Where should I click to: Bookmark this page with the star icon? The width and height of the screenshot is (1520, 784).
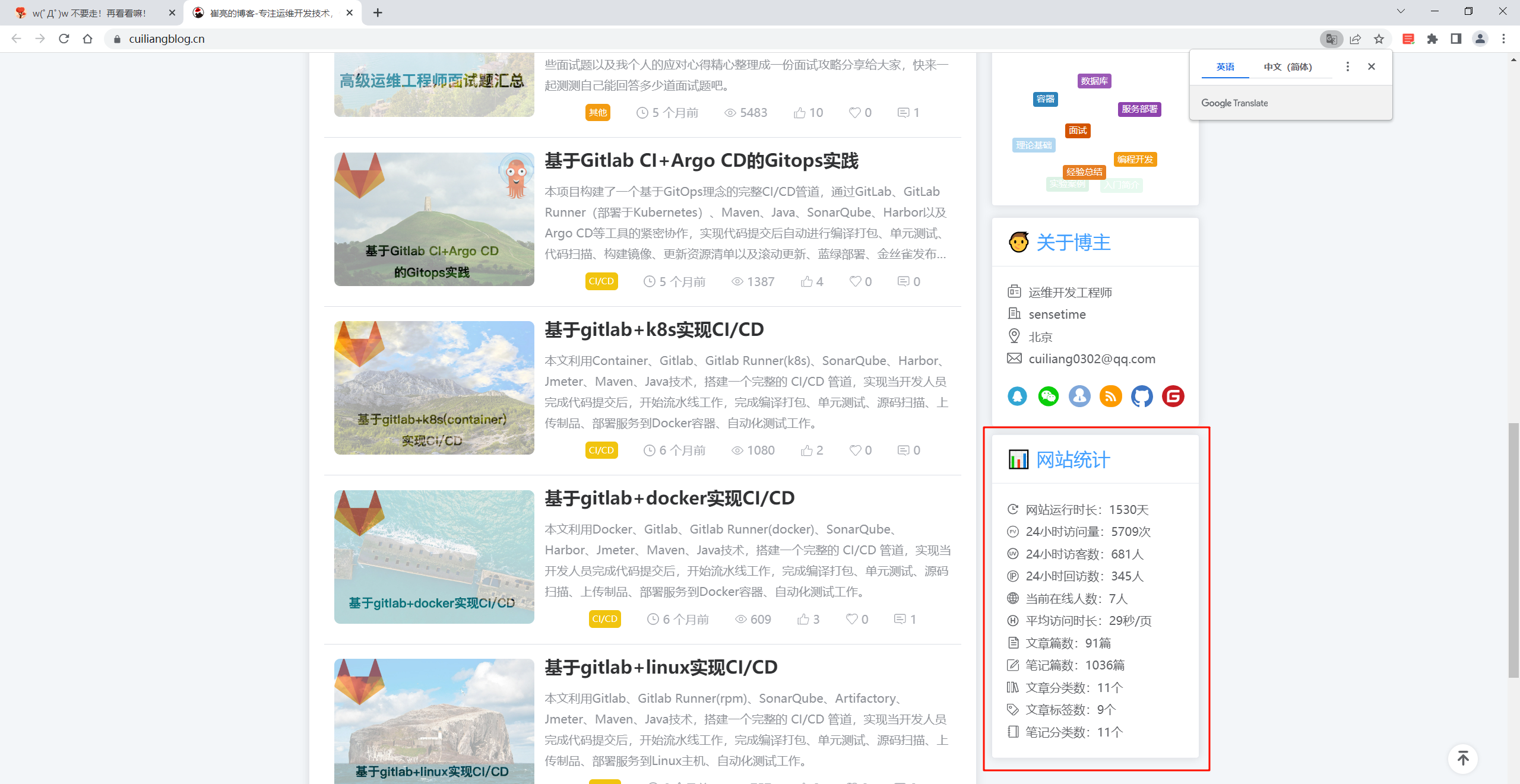click(1379, 39)
